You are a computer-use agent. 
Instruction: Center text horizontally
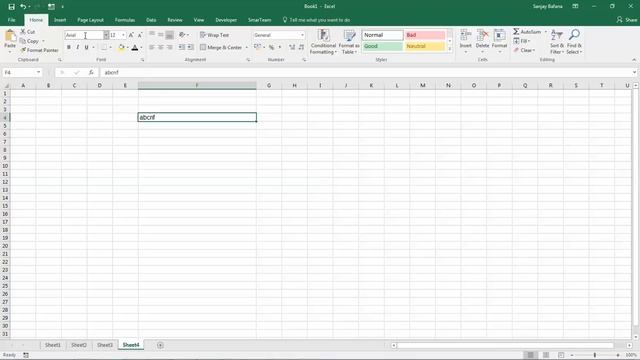[161, 47]
